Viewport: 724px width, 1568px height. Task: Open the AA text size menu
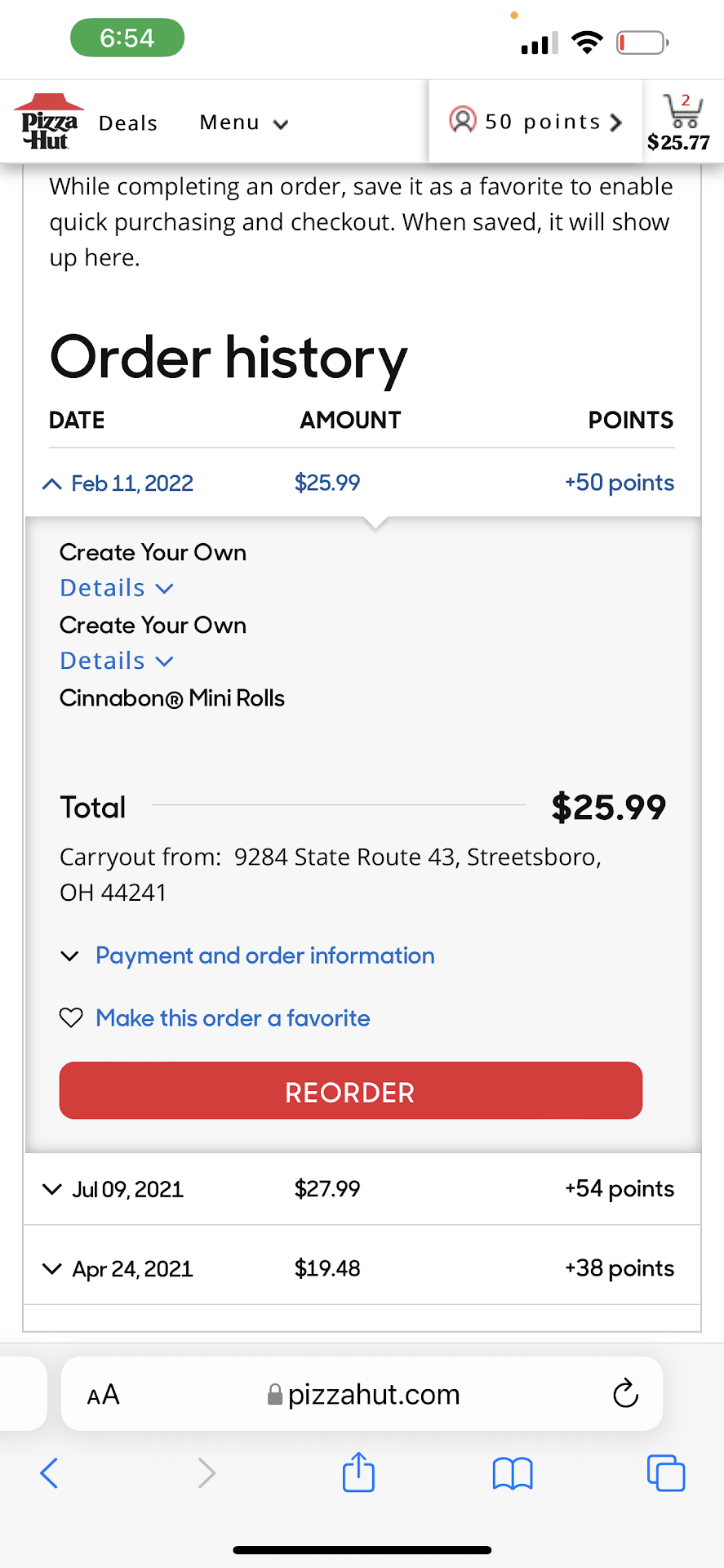104,1395
